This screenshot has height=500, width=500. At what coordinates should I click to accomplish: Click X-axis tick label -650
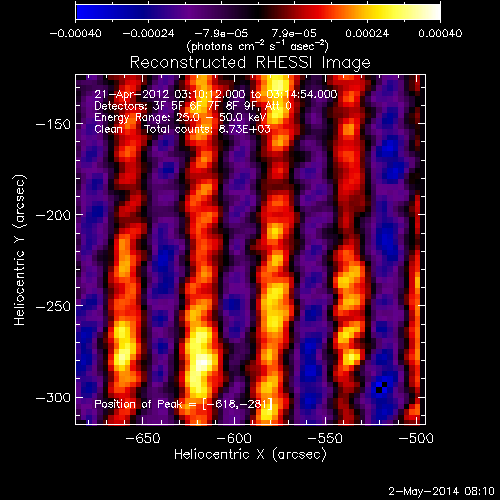pyautogui.click(x=143, y=438)
